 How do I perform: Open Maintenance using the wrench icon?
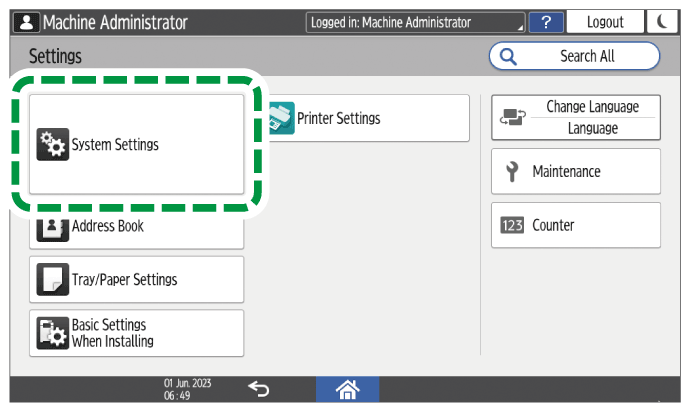click(512, 172)
